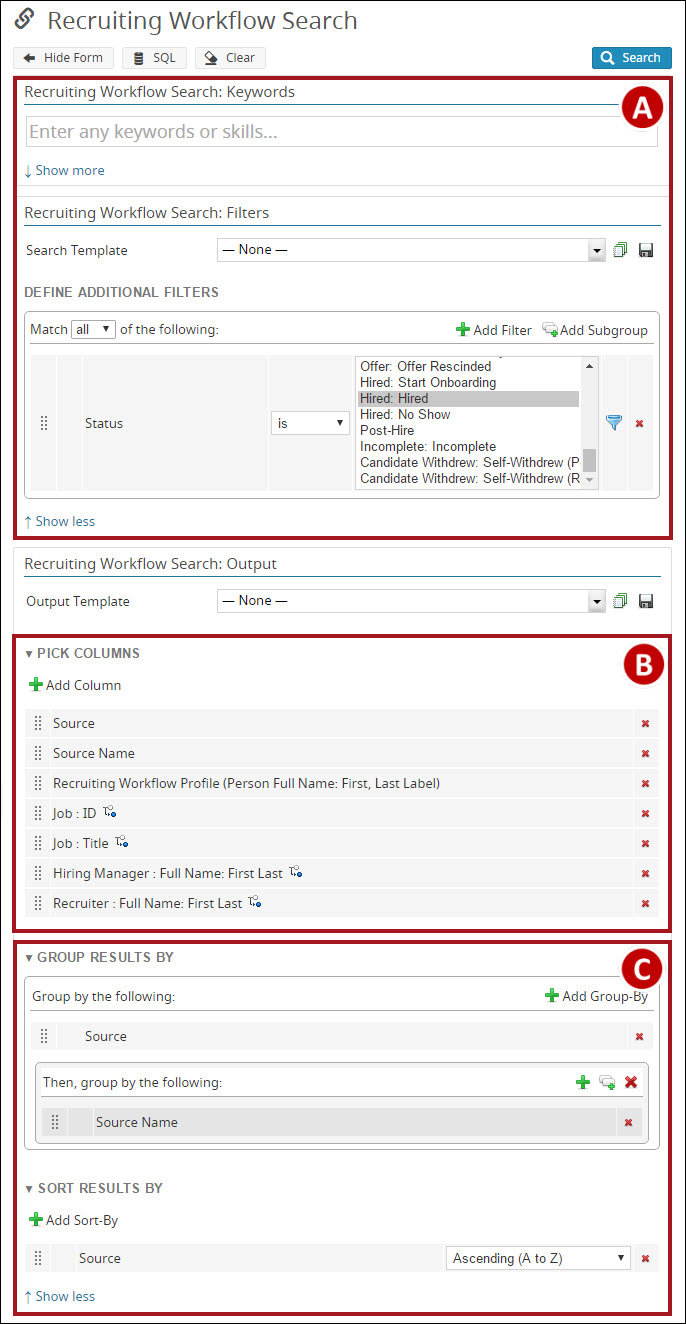Remove the Status filter with red X
686x1324 pixels.
[x=639, y=423]
